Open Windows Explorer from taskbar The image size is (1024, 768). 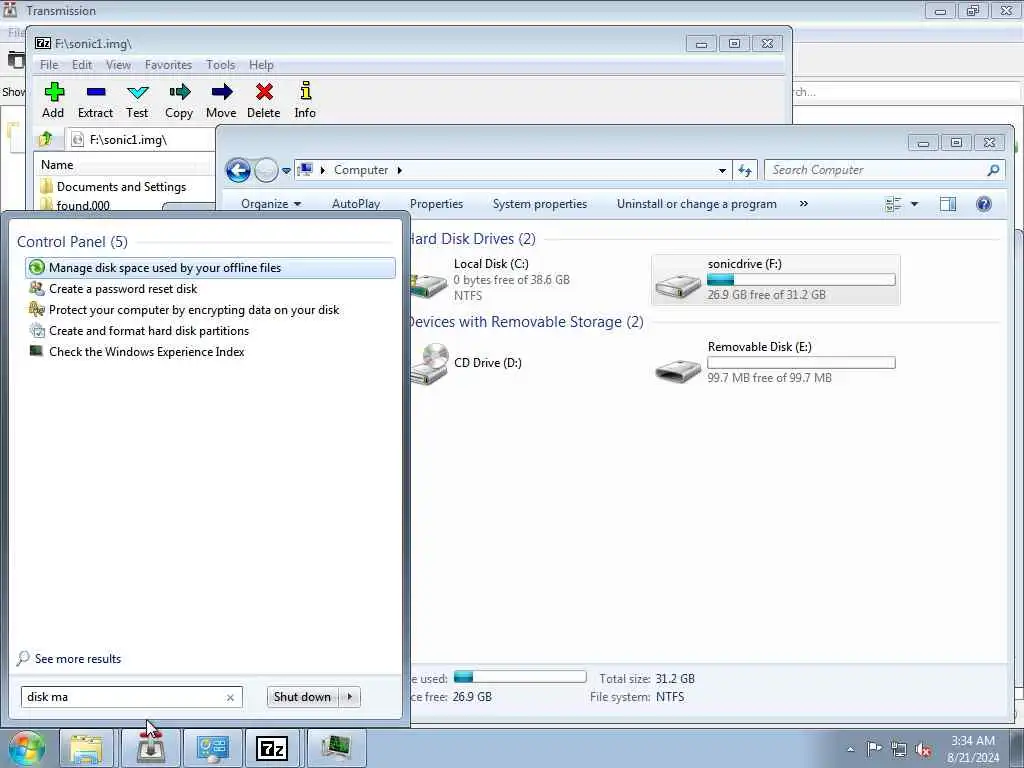[x=86, y=748]
